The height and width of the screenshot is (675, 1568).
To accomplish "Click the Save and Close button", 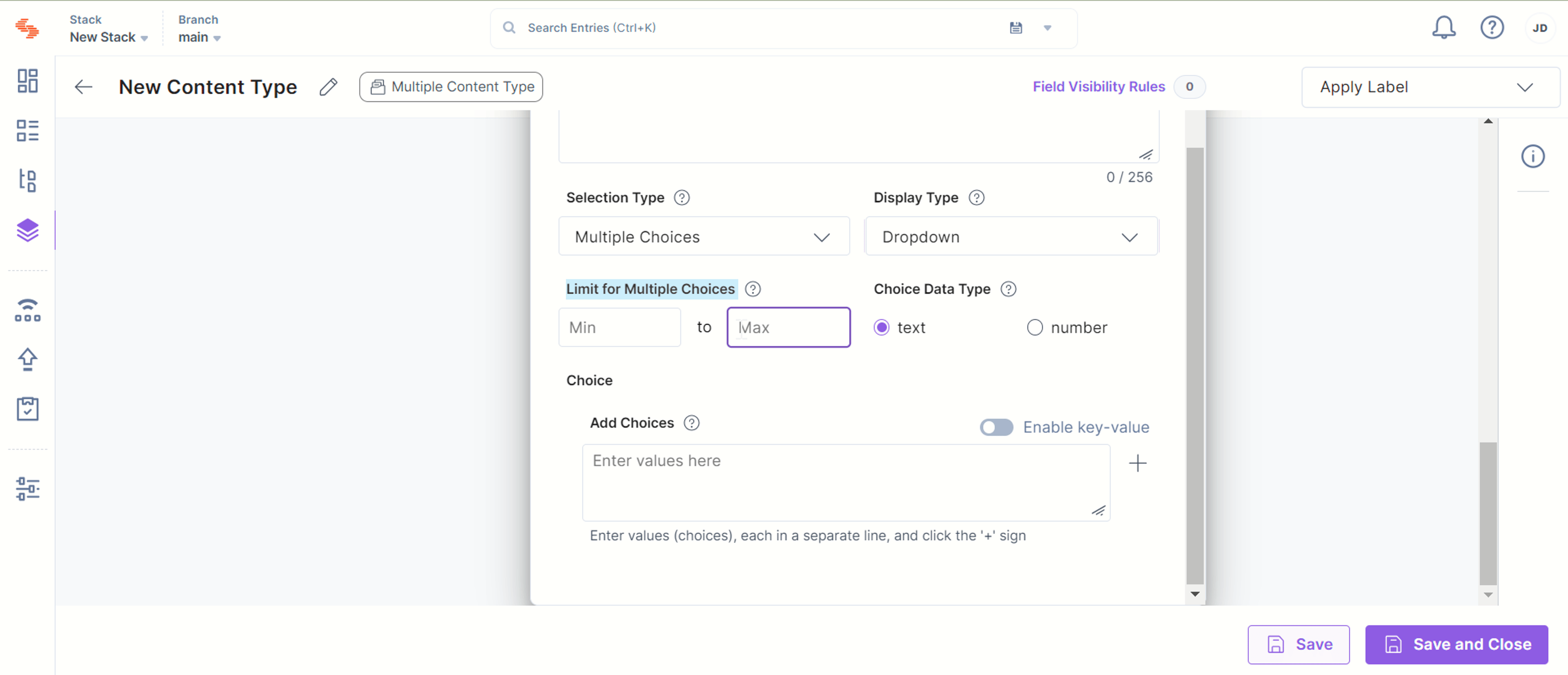I will (1456, 644).
